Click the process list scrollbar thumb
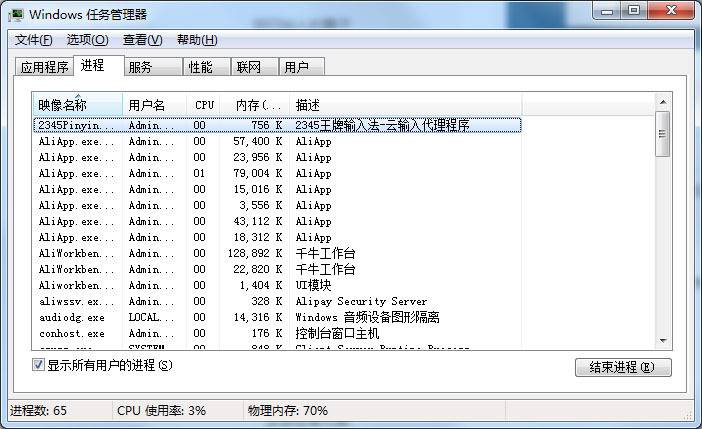The width and height of the screenshot is (702, 429). click(x=663, y=134)
